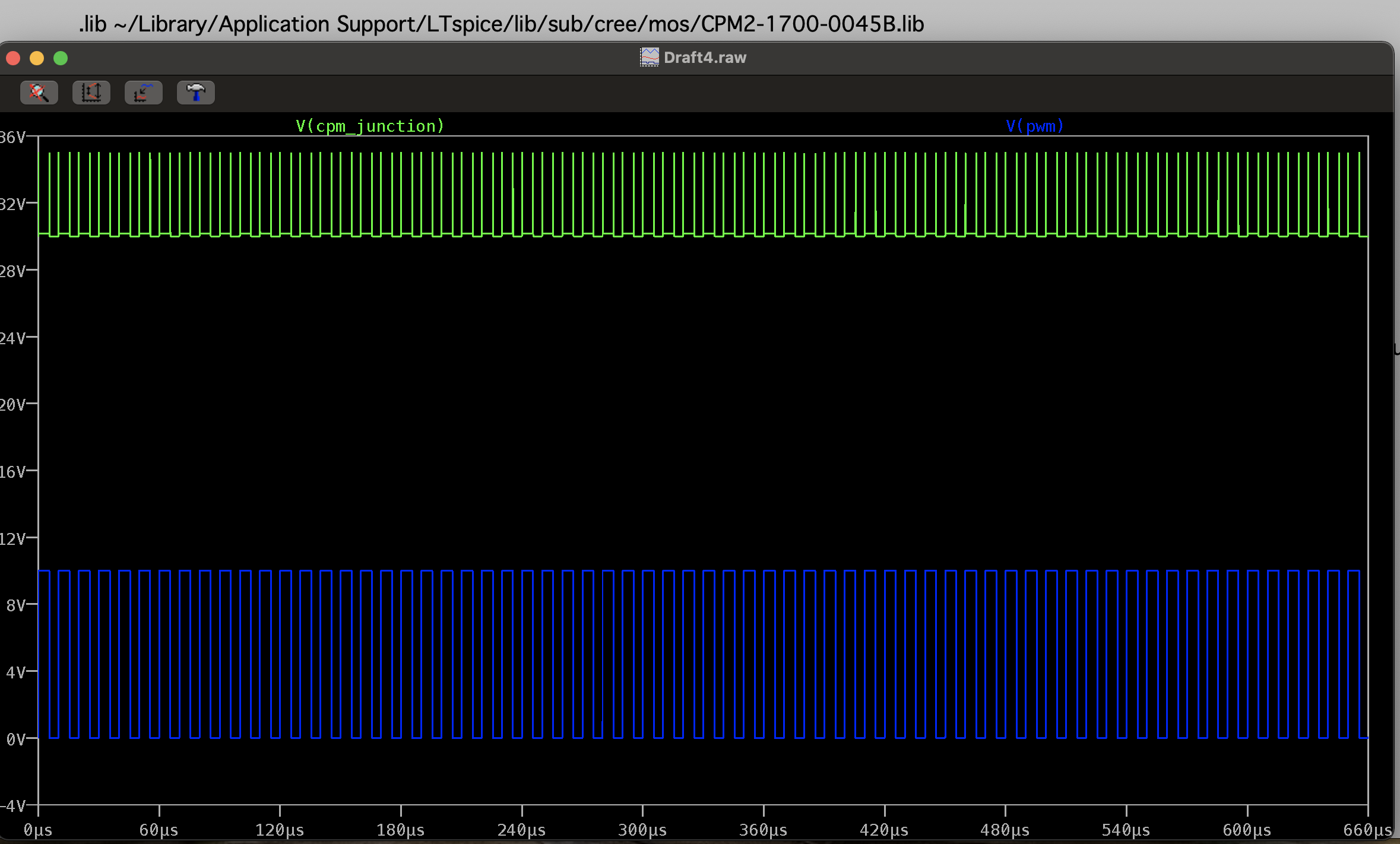The width and height of the screenshot is (1400, 844).
Task: Click the 360µs time axis label
Action: coord(764,830)
